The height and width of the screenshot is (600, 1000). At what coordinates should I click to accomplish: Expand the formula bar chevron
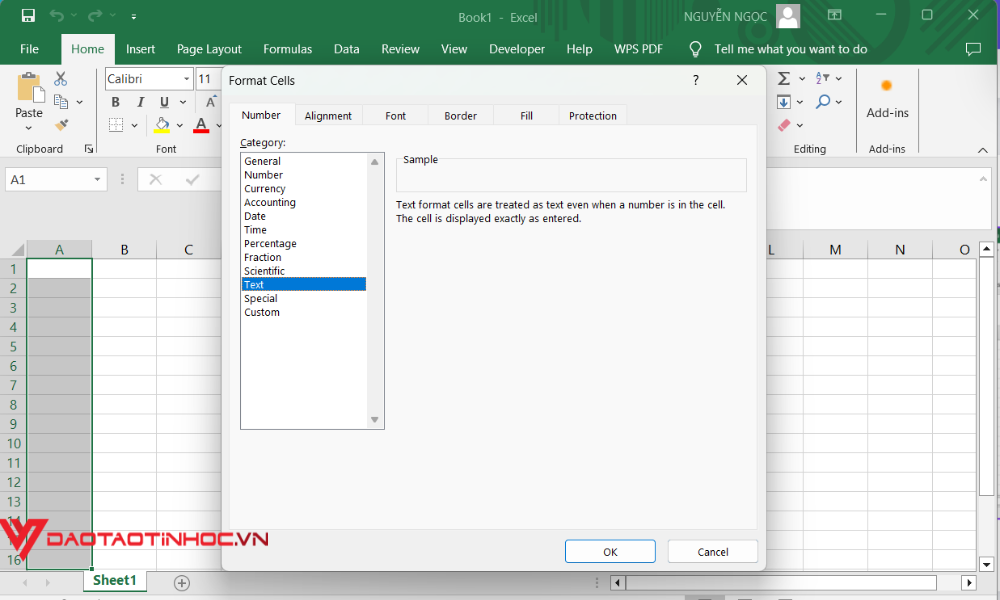(x=983, y=179)
